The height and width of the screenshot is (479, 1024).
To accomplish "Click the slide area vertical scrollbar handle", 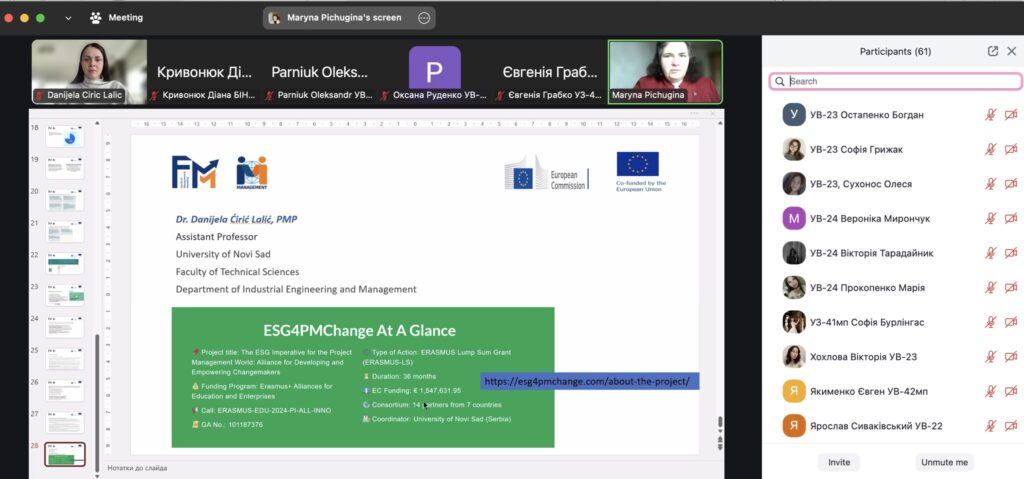I will click(x=720, y=422).
